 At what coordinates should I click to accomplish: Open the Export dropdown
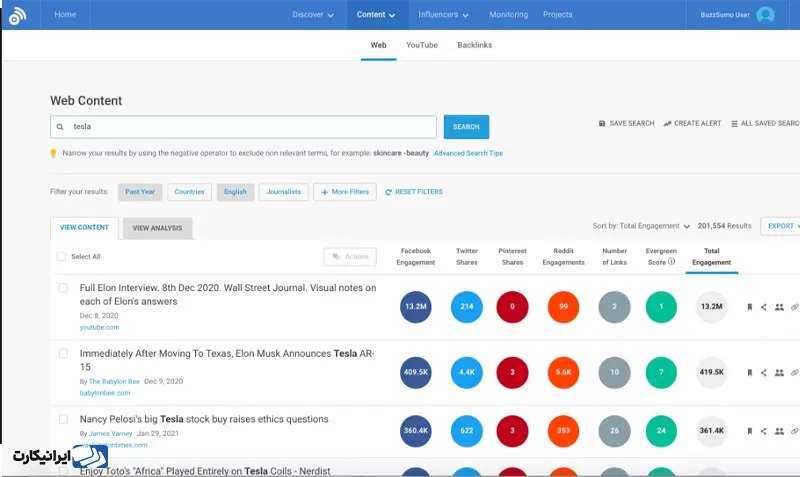tap(782, 226)
